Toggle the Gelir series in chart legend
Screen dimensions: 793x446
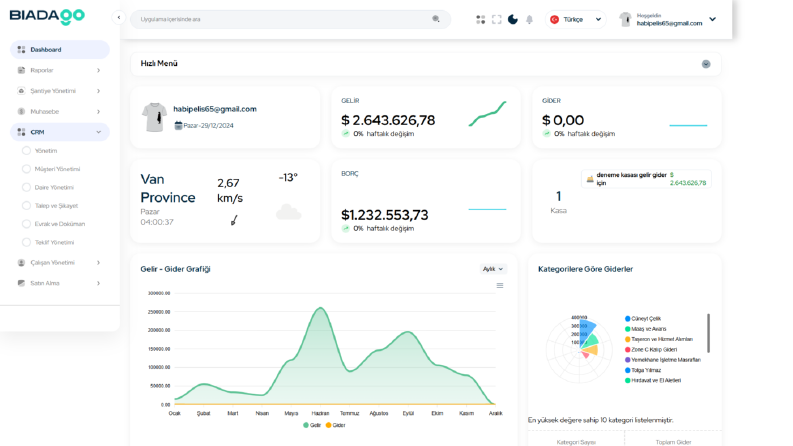click(312, 425)
